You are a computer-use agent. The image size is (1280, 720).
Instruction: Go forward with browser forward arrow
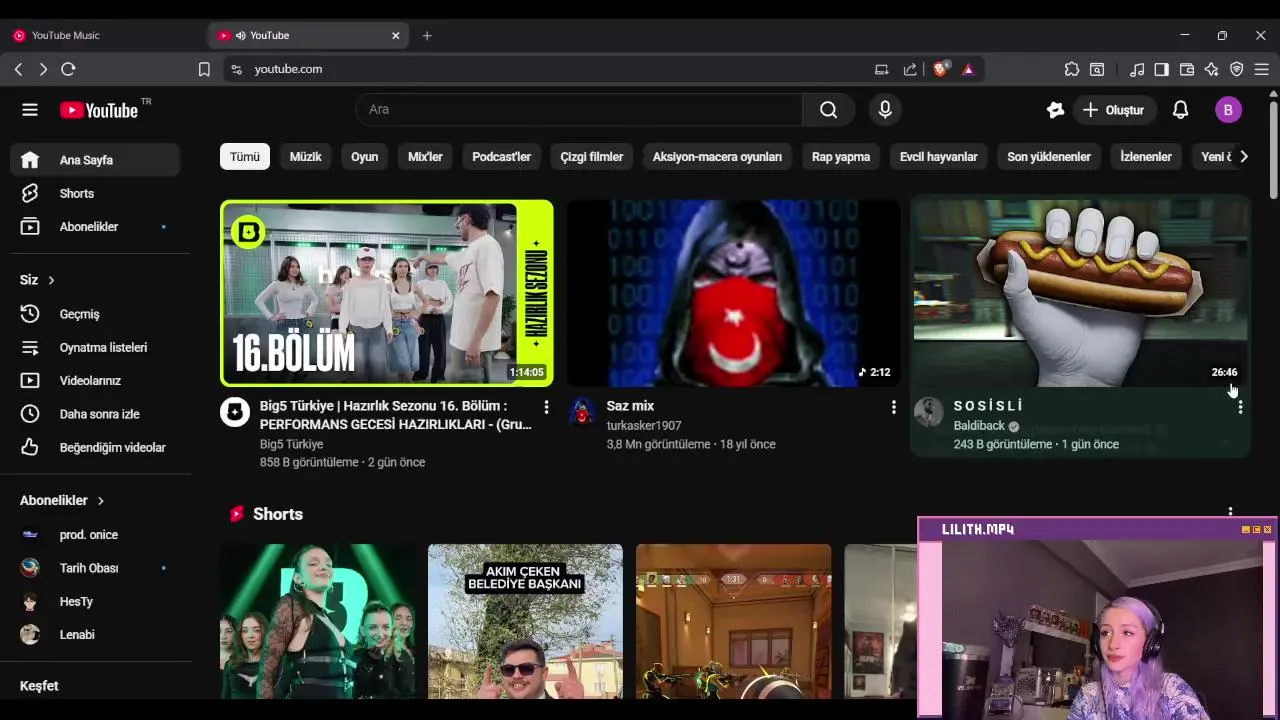click(43, 69)
